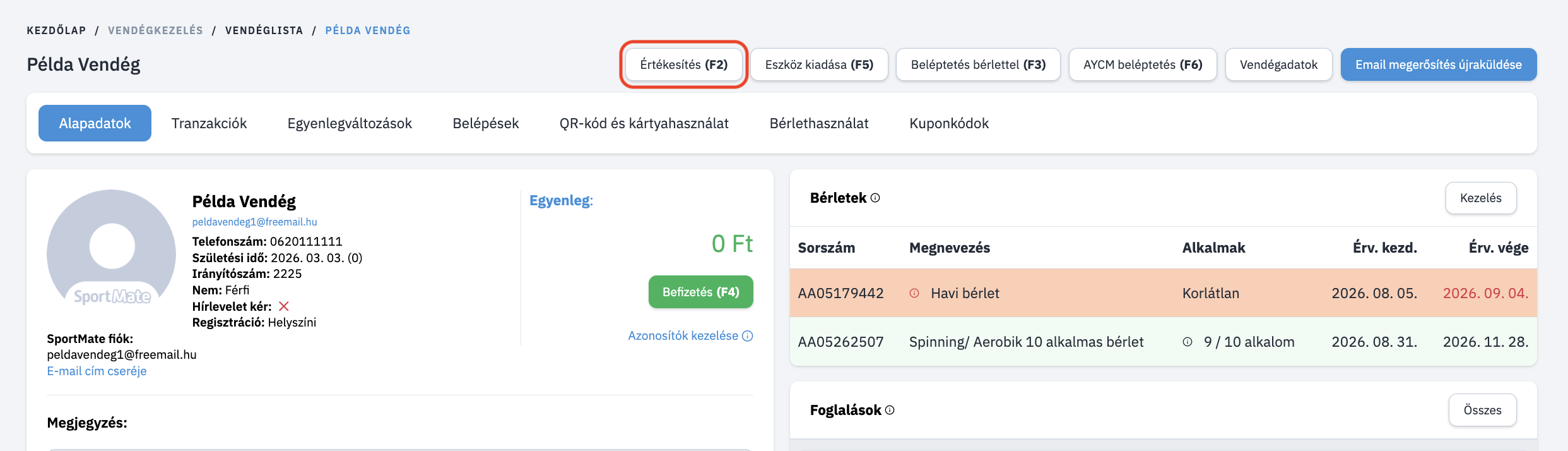This screenshot has width=1568, height=451.
Task: Click Havi bérlet pass name
Action: [x=965, y=293]
